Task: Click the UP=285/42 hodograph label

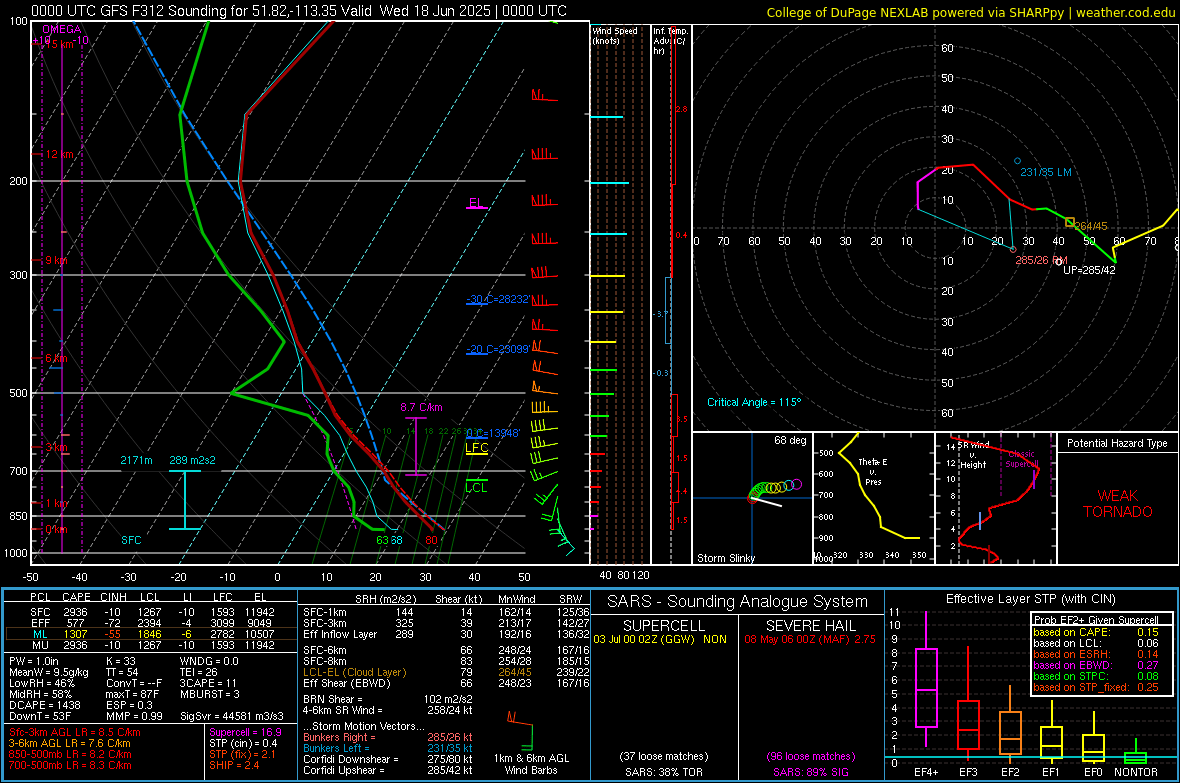Action: pos(1089,270)
